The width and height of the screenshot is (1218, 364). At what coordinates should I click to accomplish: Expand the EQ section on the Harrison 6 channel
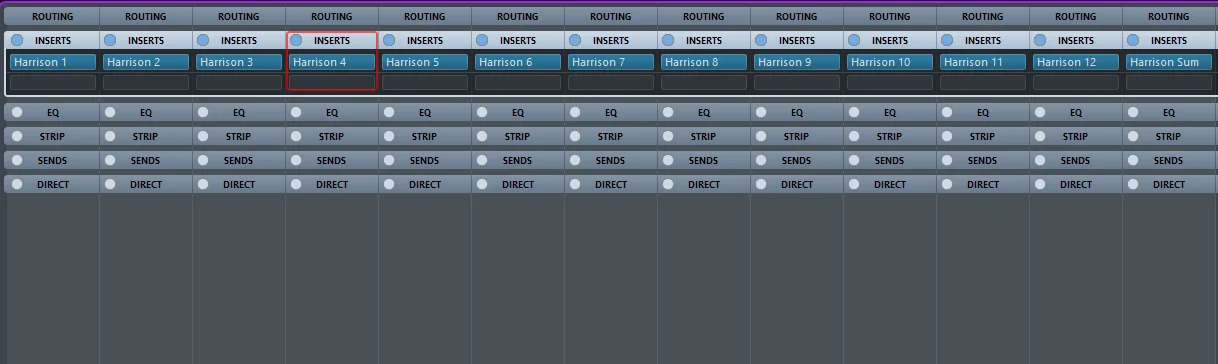coord(518,112)
